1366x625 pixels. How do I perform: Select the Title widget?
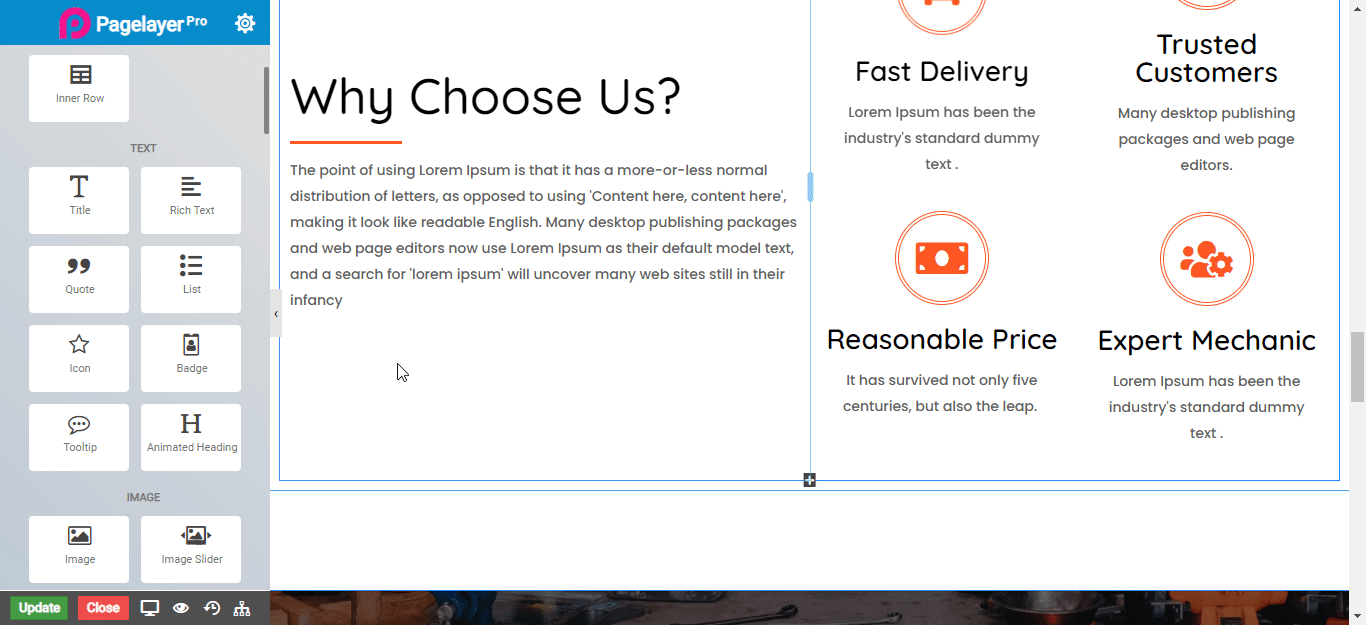79,200
